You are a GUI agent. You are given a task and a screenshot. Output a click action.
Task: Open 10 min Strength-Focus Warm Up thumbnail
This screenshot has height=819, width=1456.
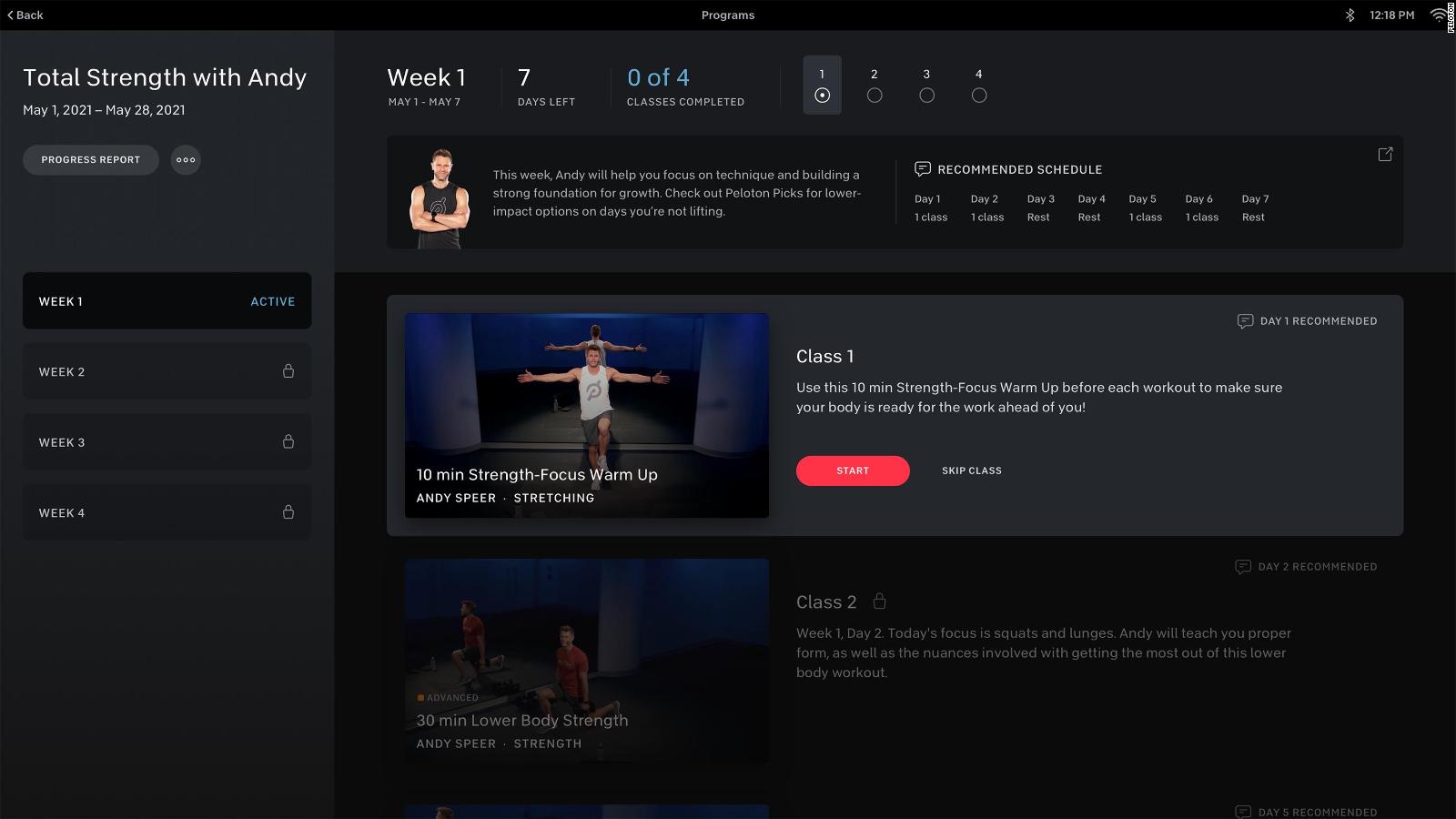(x=587, y=416)
